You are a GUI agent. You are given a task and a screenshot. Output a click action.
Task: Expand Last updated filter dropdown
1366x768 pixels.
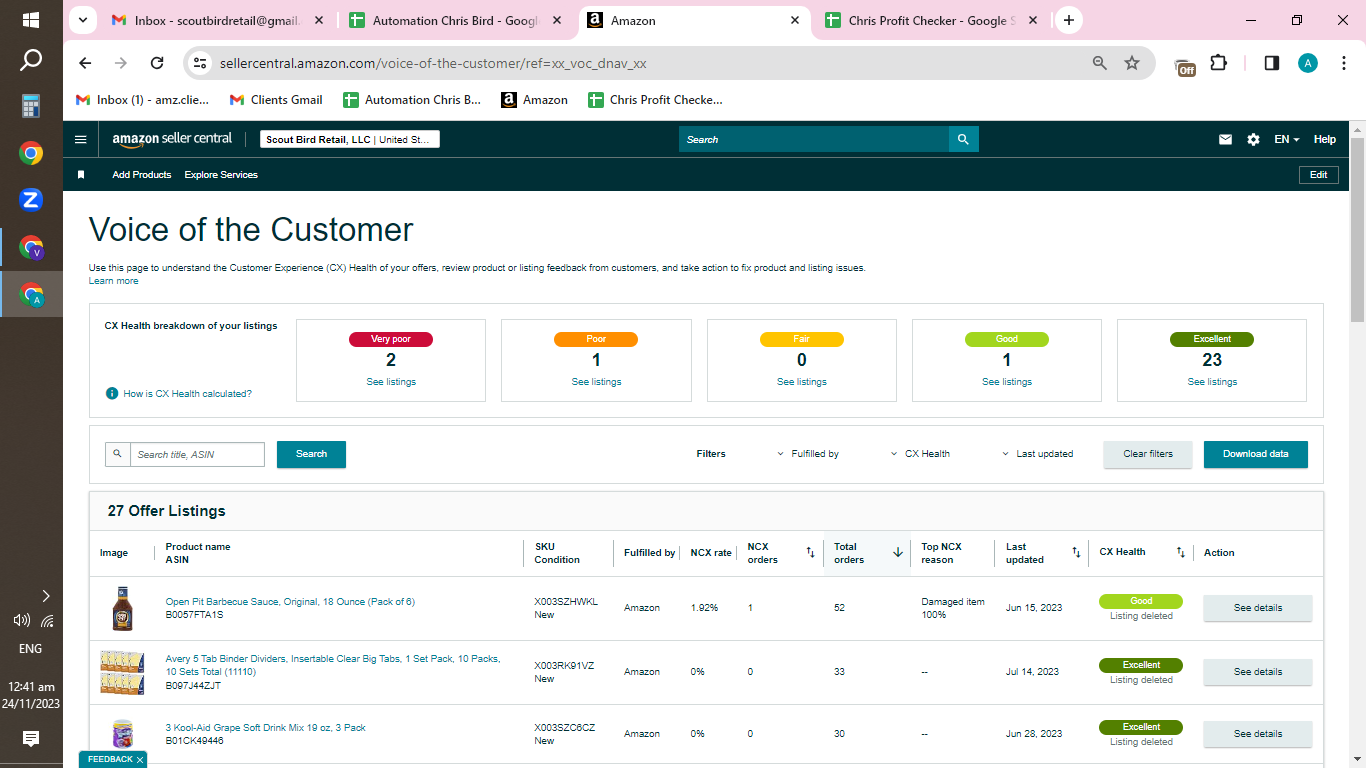[1037, 454]
